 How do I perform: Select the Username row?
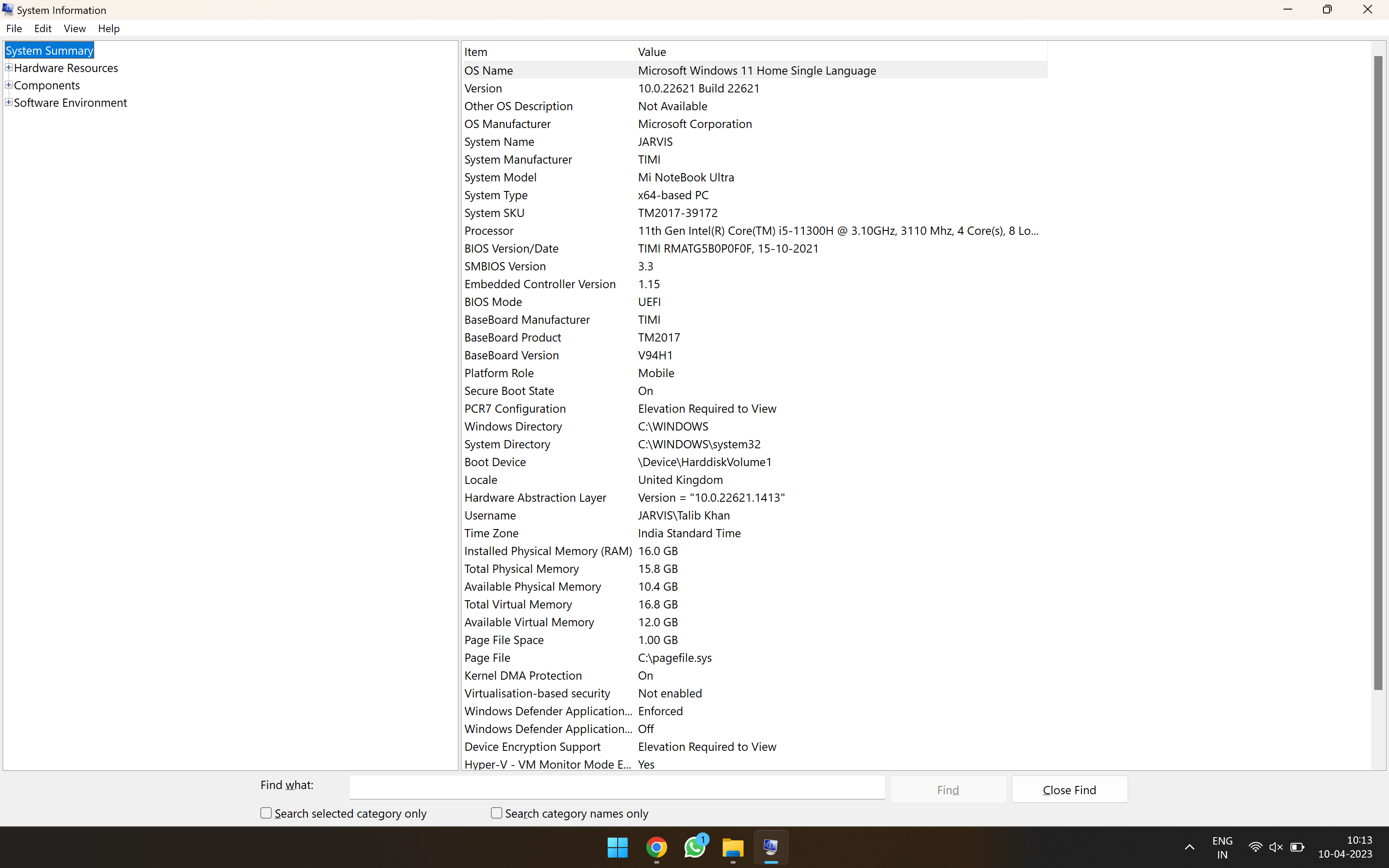tap(755, 515)
